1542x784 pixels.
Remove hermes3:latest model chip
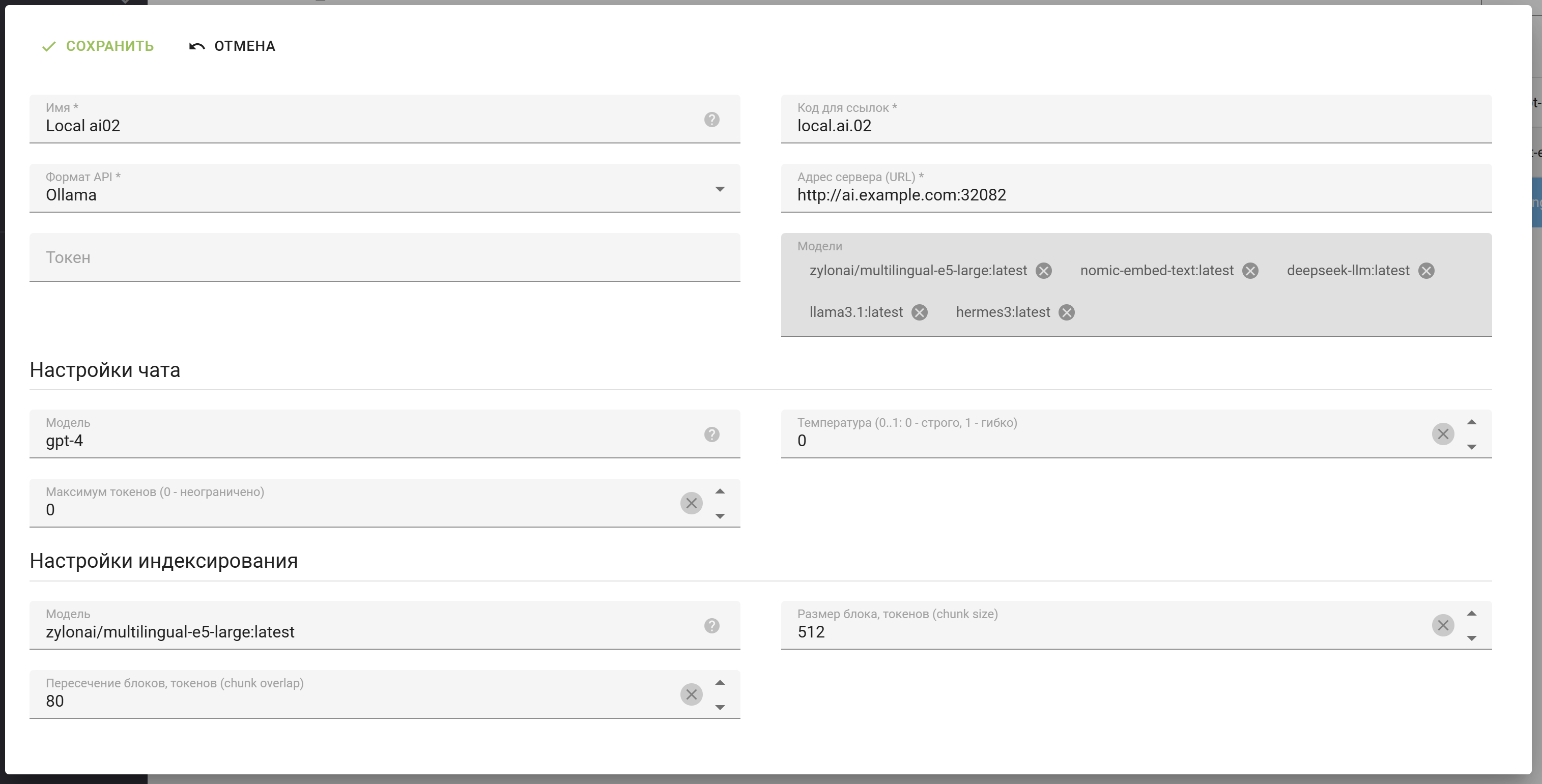(1066, 313)
